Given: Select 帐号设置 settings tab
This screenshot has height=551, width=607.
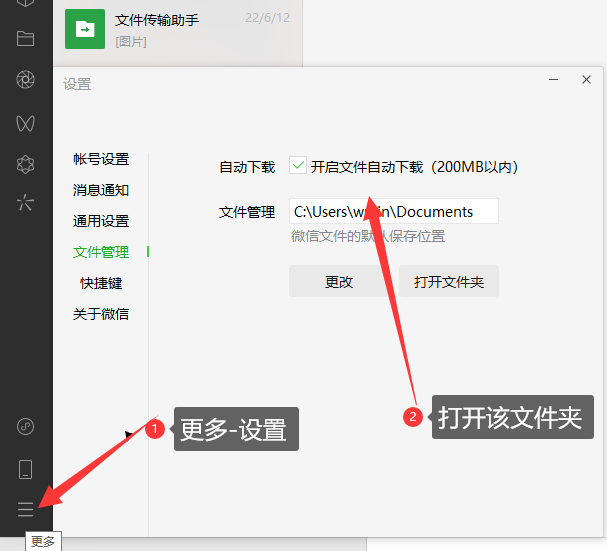Looking at the screenshot, I should coord(101,159).
